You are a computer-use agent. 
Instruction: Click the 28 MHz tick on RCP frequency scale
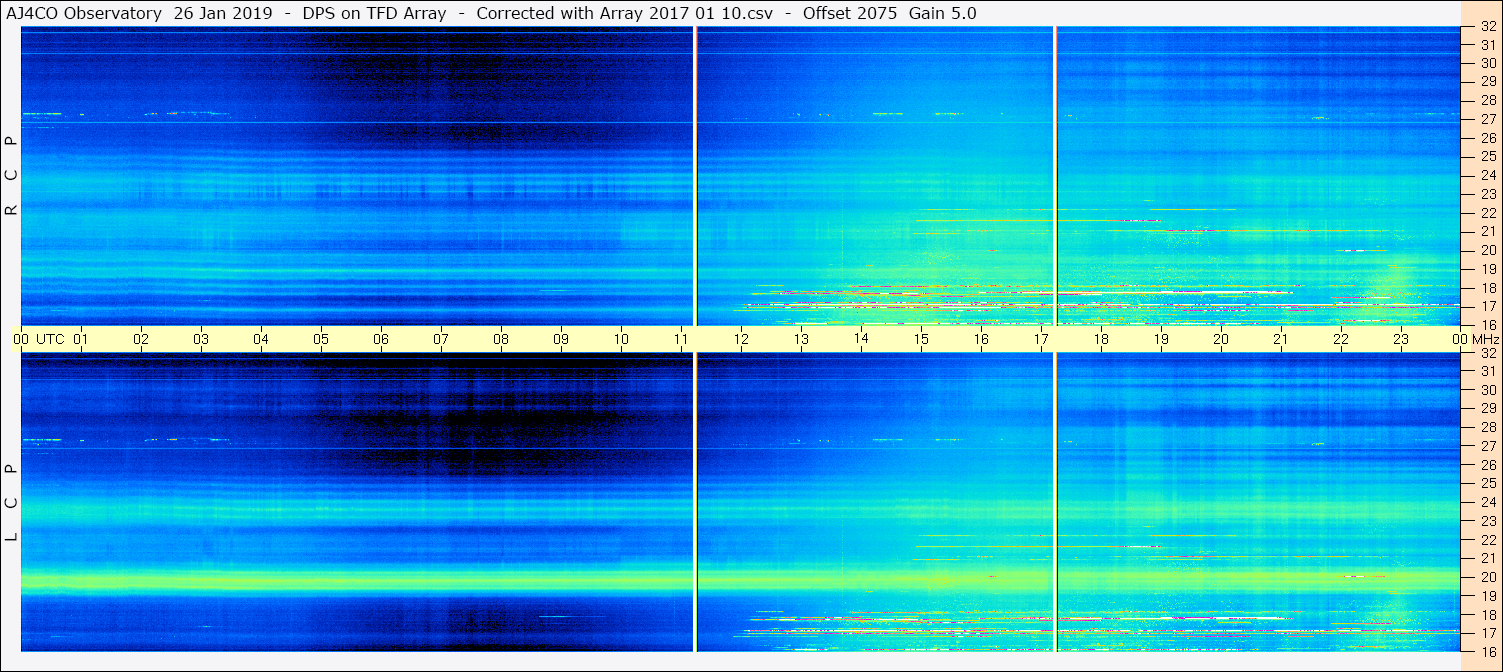coord(1488,100)
